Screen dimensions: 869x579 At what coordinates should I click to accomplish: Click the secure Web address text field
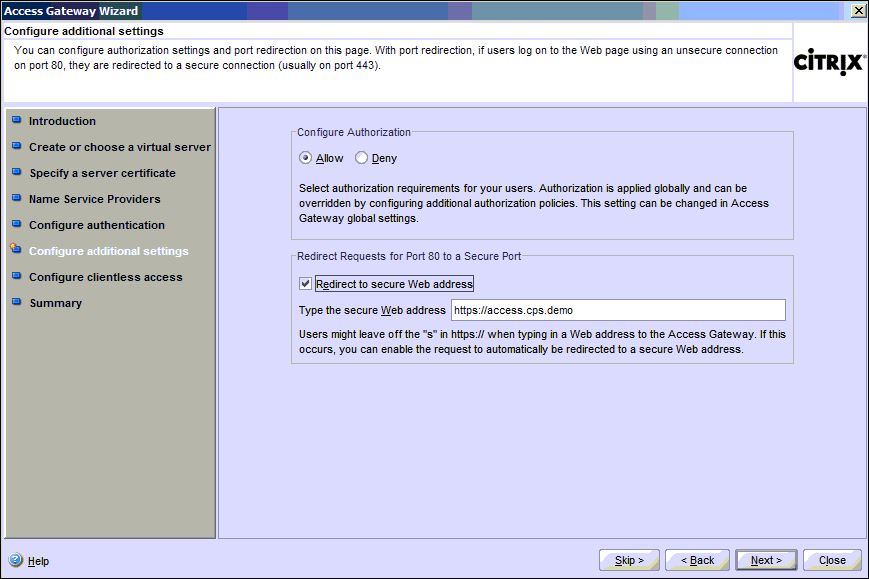(x=617, y=310)
